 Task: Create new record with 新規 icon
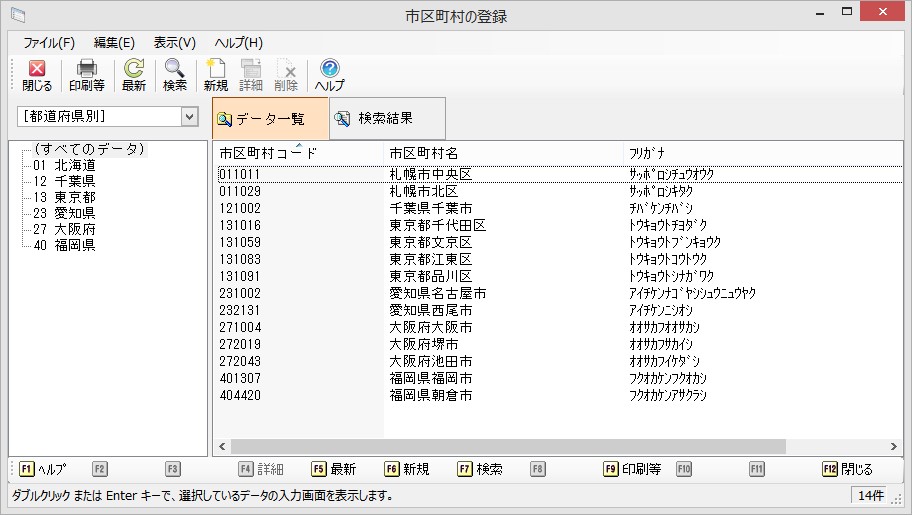click(216, 75)
